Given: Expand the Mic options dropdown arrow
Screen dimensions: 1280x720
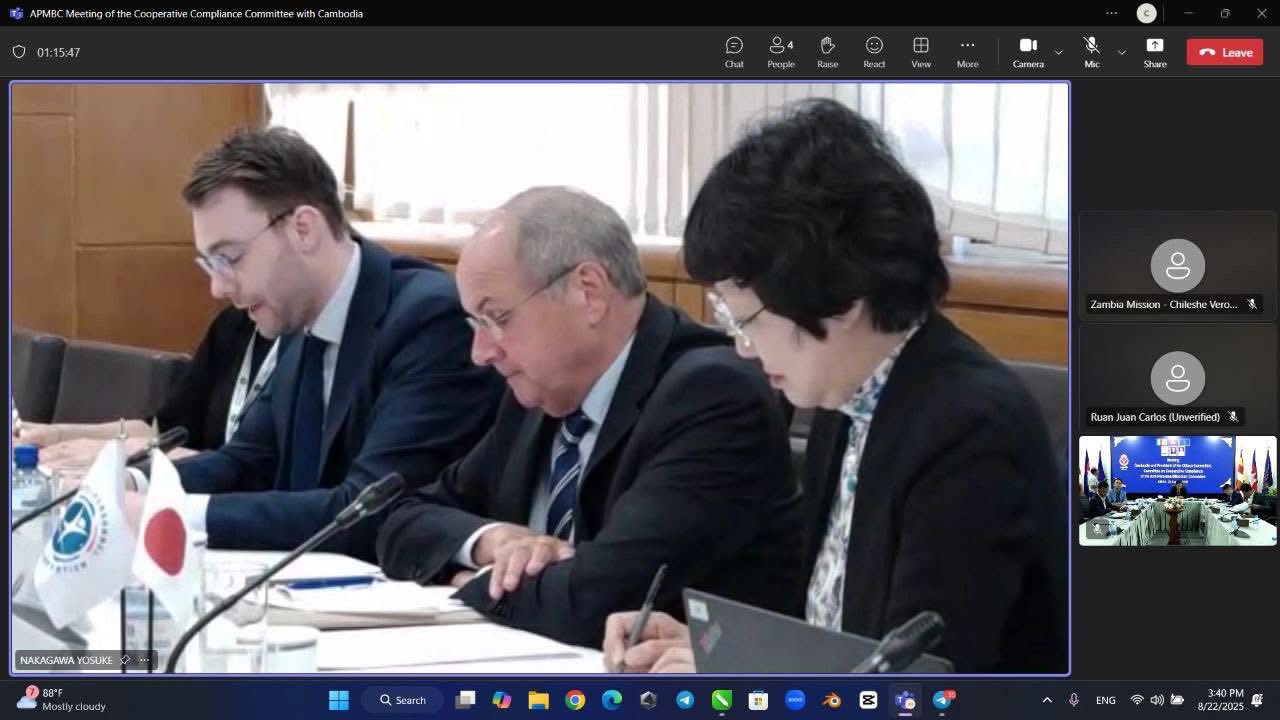Looking at the screenshot, I should point(1121,52).
